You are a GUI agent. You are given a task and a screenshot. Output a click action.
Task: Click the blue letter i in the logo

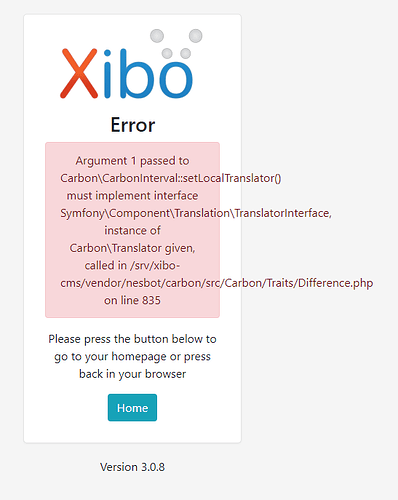tap(107, 74)
